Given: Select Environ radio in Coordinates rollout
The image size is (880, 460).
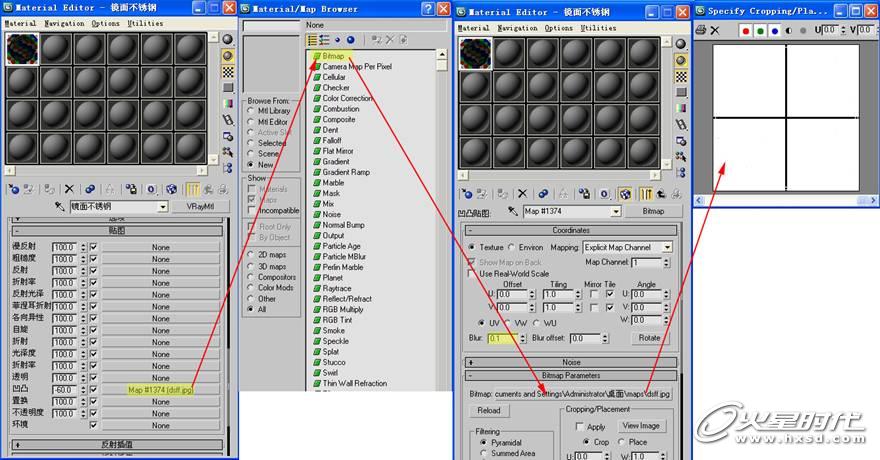Looking at the screenshot, I should coord(512,247).
